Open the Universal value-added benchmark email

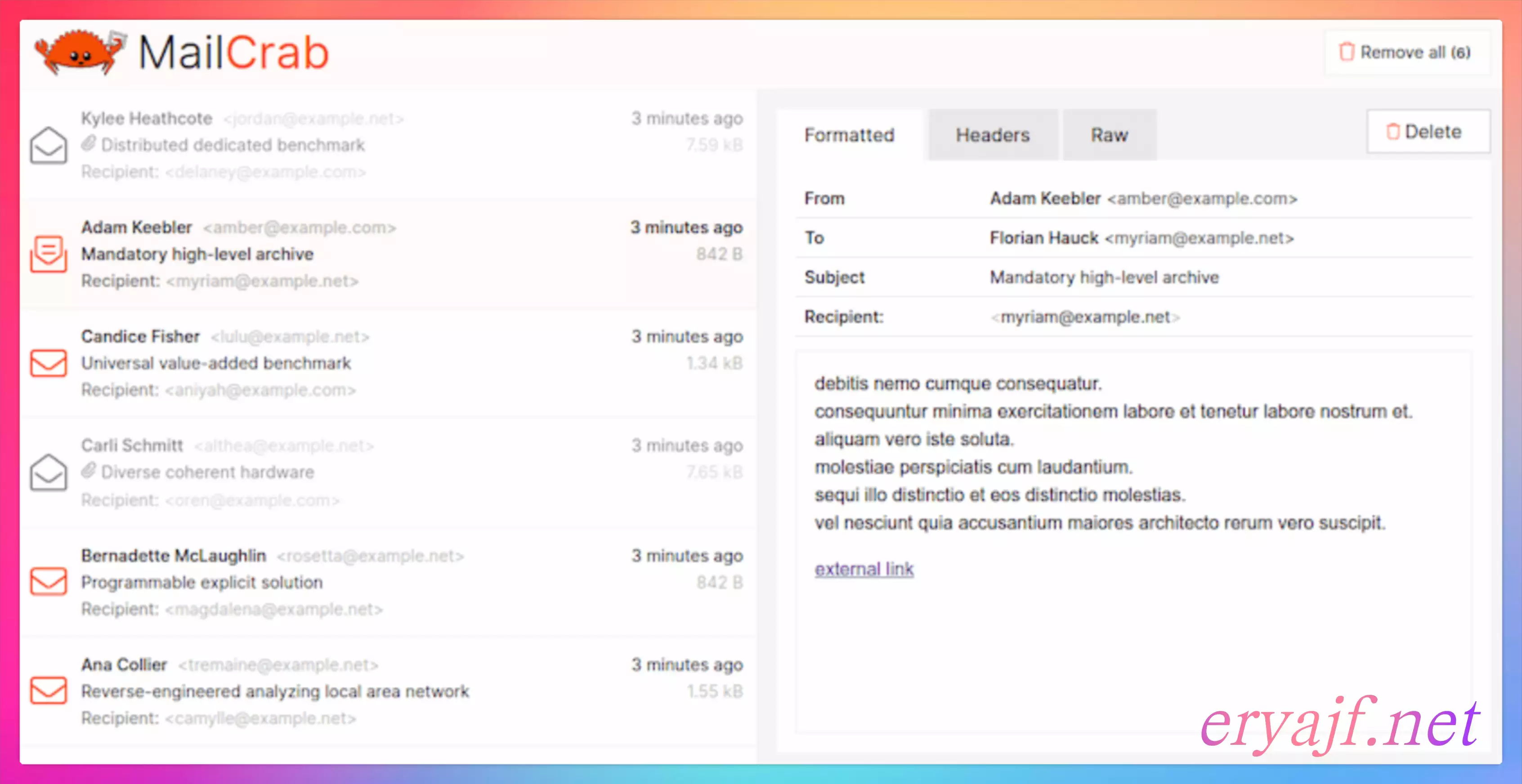pos(216,363)
